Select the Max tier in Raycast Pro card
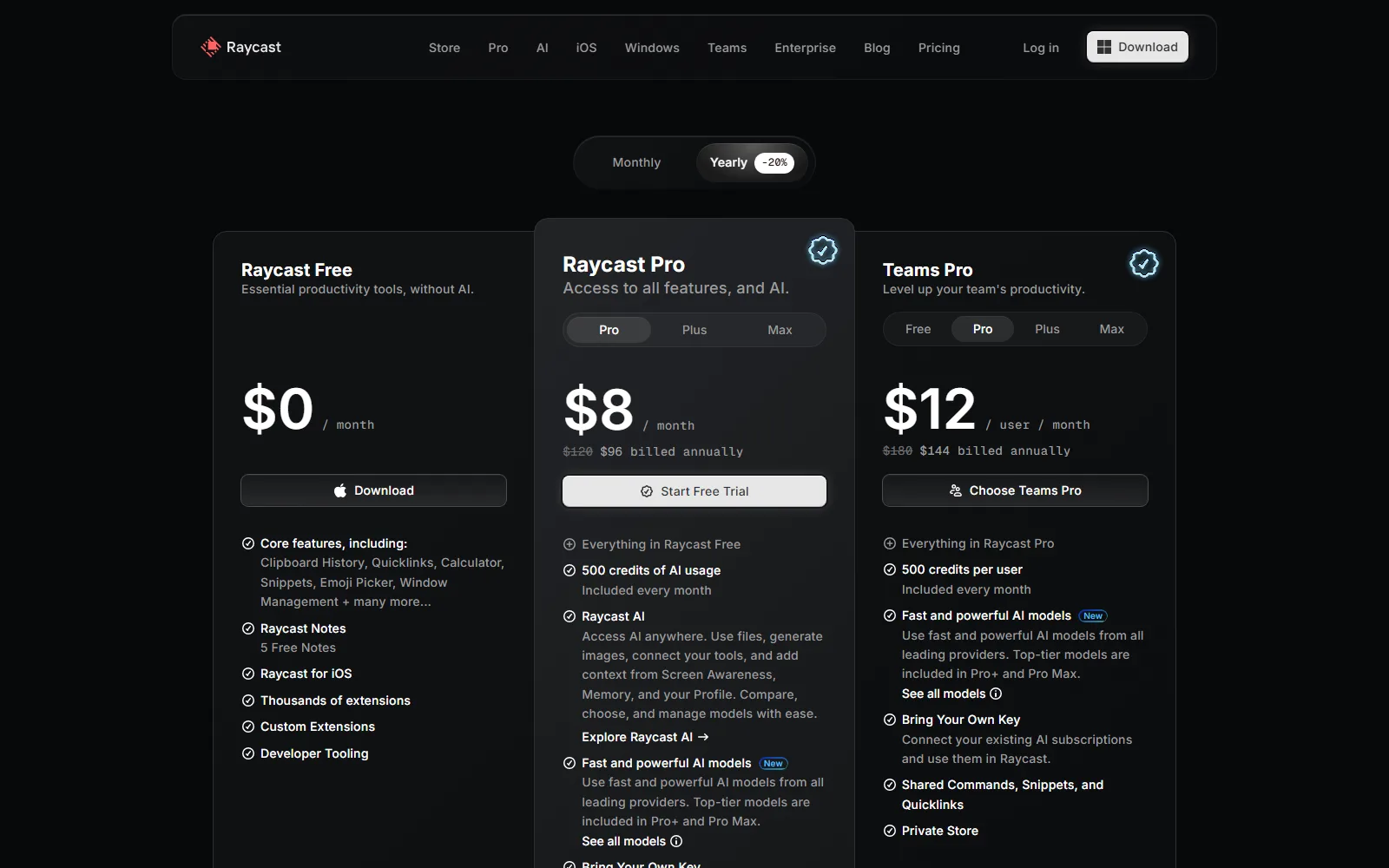The image size is (1389, 868). pos(780,330)
